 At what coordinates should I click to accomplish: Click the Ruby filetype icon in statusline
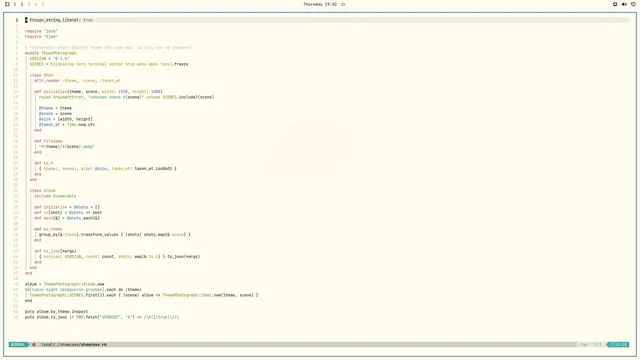click(34, 344)
